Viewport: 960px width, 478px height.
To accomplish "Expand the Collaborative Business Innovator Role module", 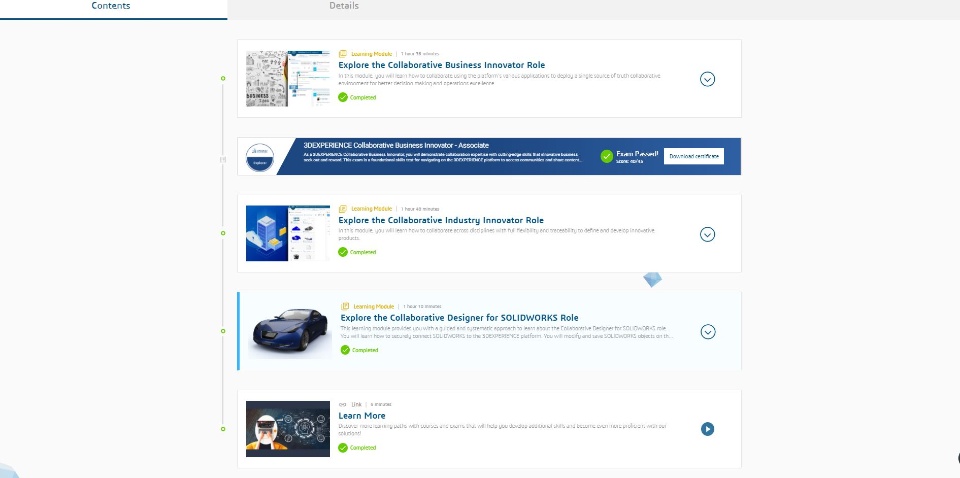I will tap(707, 79).
